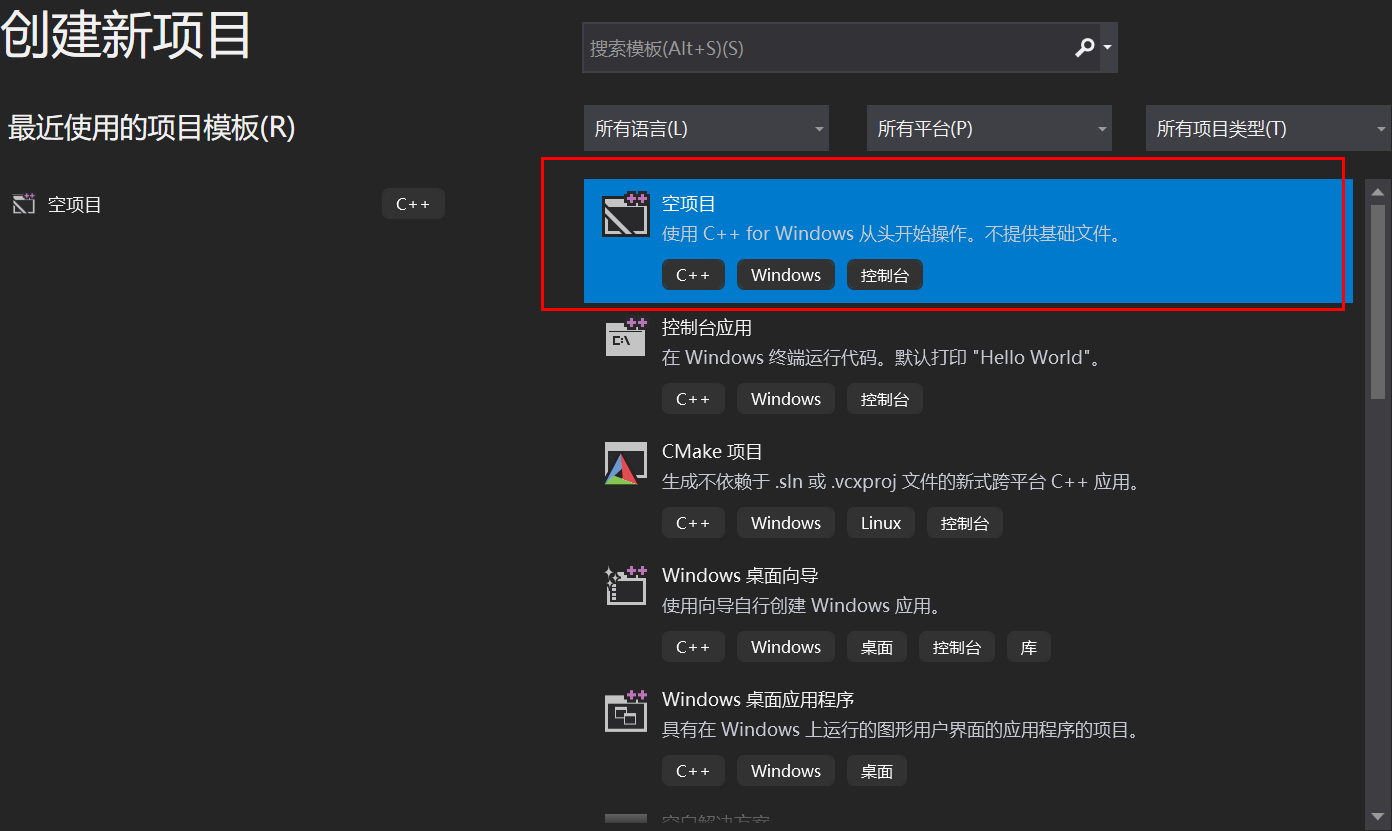Screen dimensions: 1392x831
Task: Click the Windows tag on 桌面应用程序
Action: [x=785, y=770]
